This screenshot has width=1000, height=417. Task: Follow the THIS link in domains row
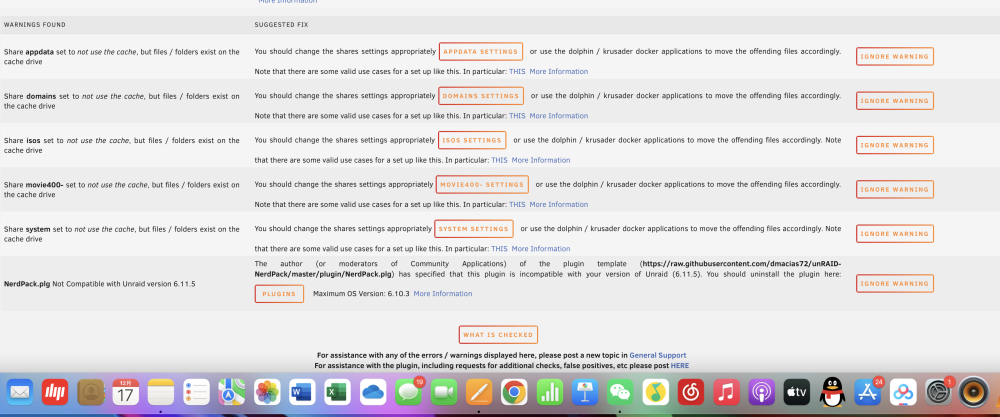[517, 116]
